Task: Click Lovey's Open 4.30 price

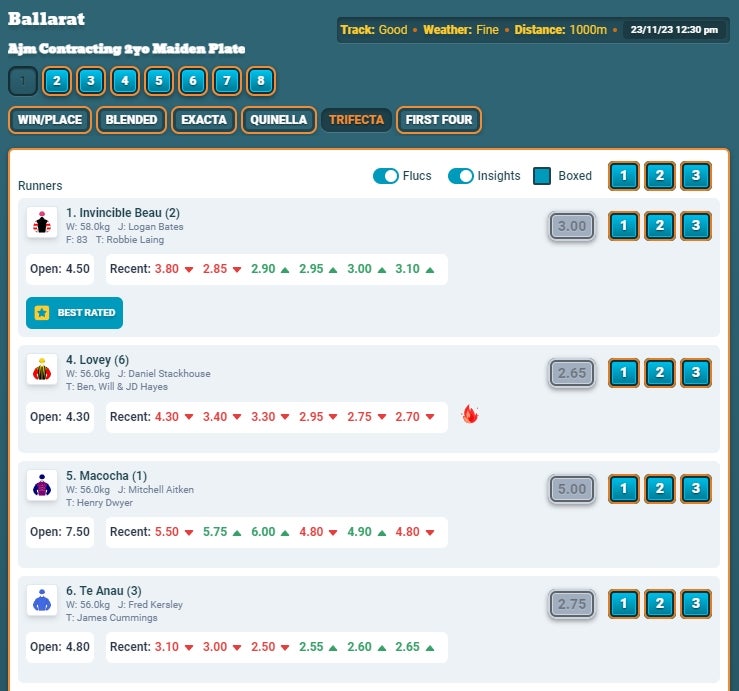Action: (x=60, y=417)
